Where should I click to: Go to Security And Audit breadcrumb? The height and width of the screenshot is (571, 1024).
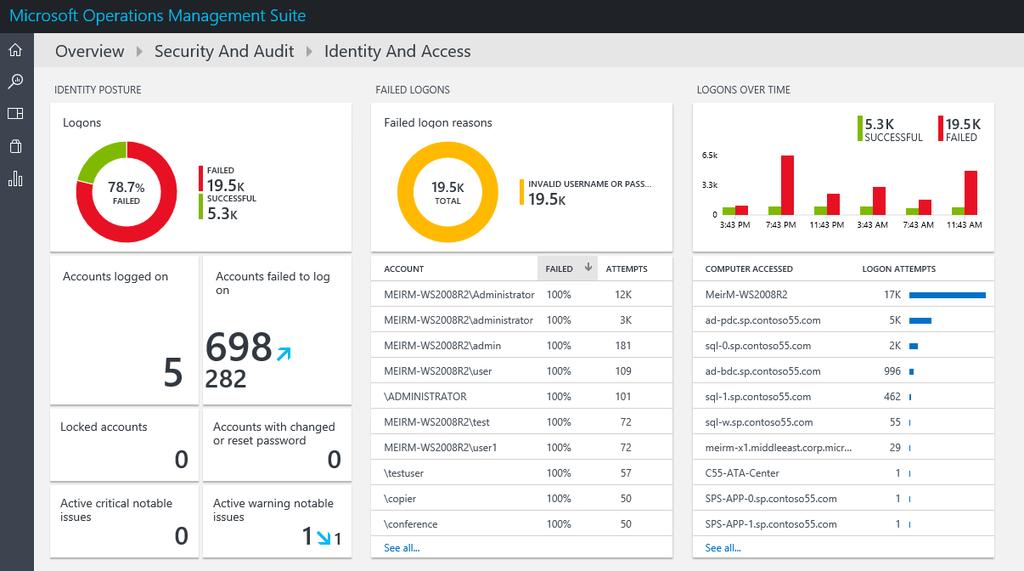coord(224,51)
